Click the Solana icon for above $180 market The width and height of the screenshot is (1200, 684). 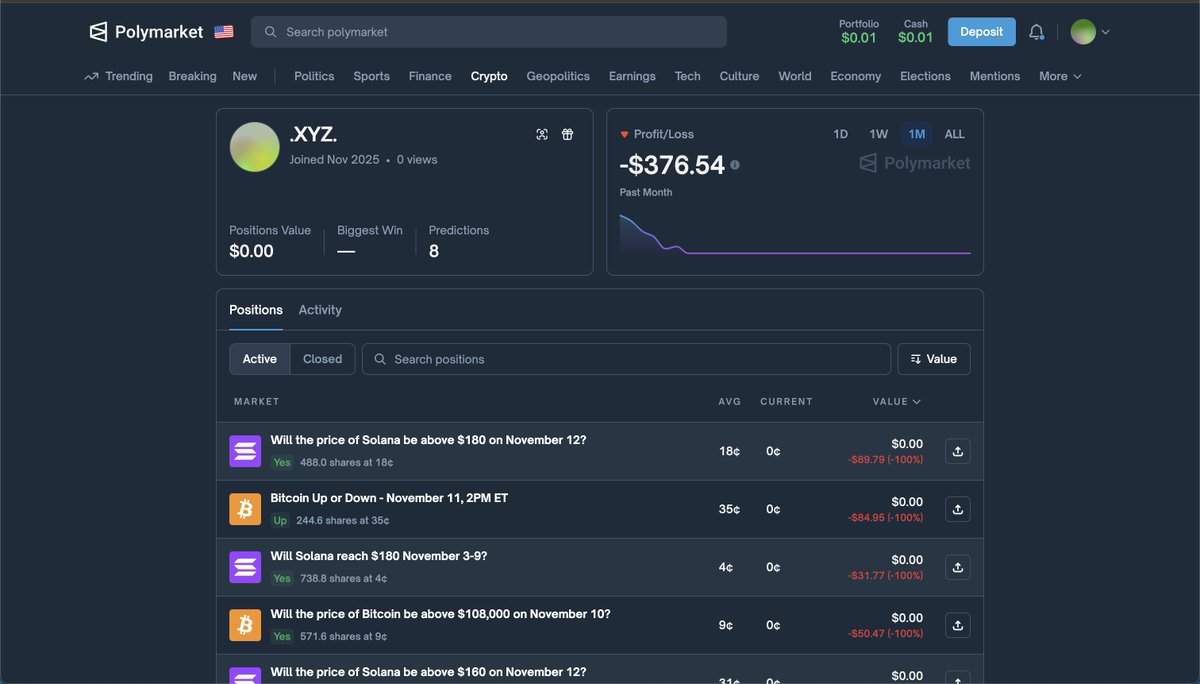(245, 451)
